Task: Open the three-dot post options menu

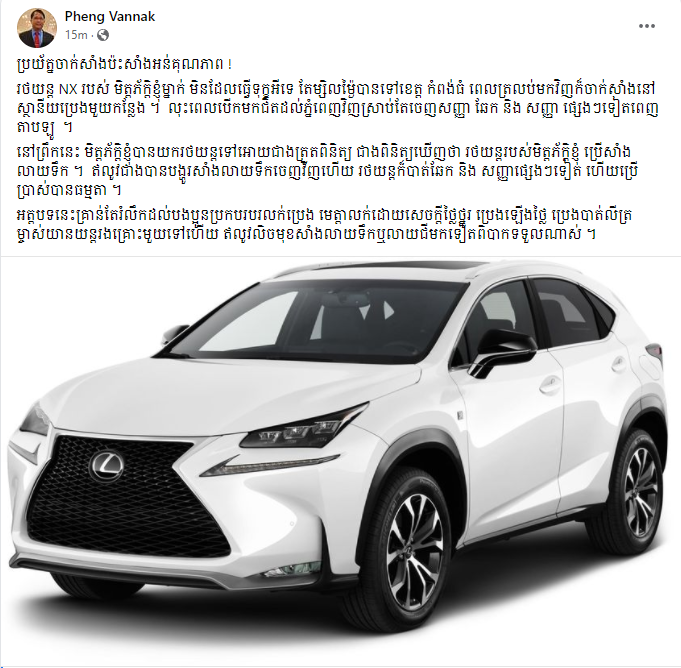Action: click(646, 26)
